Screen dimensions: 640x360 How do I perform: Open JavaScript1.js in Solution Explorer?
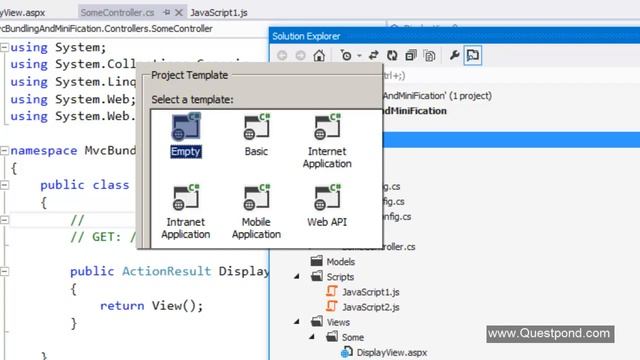371,292
